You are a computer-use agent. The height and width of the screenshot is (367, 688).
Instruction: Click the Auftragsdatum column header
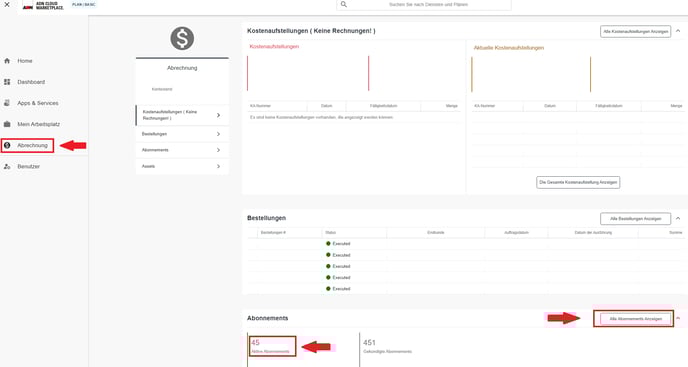click(x=516, y=232)
